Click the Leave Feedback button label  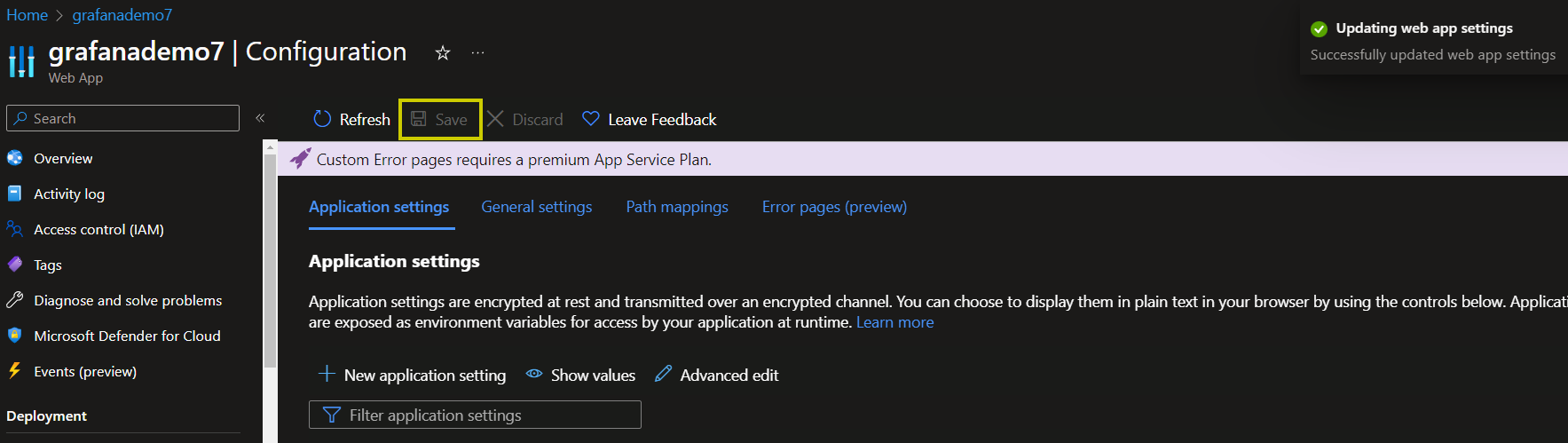click(662, 119)
